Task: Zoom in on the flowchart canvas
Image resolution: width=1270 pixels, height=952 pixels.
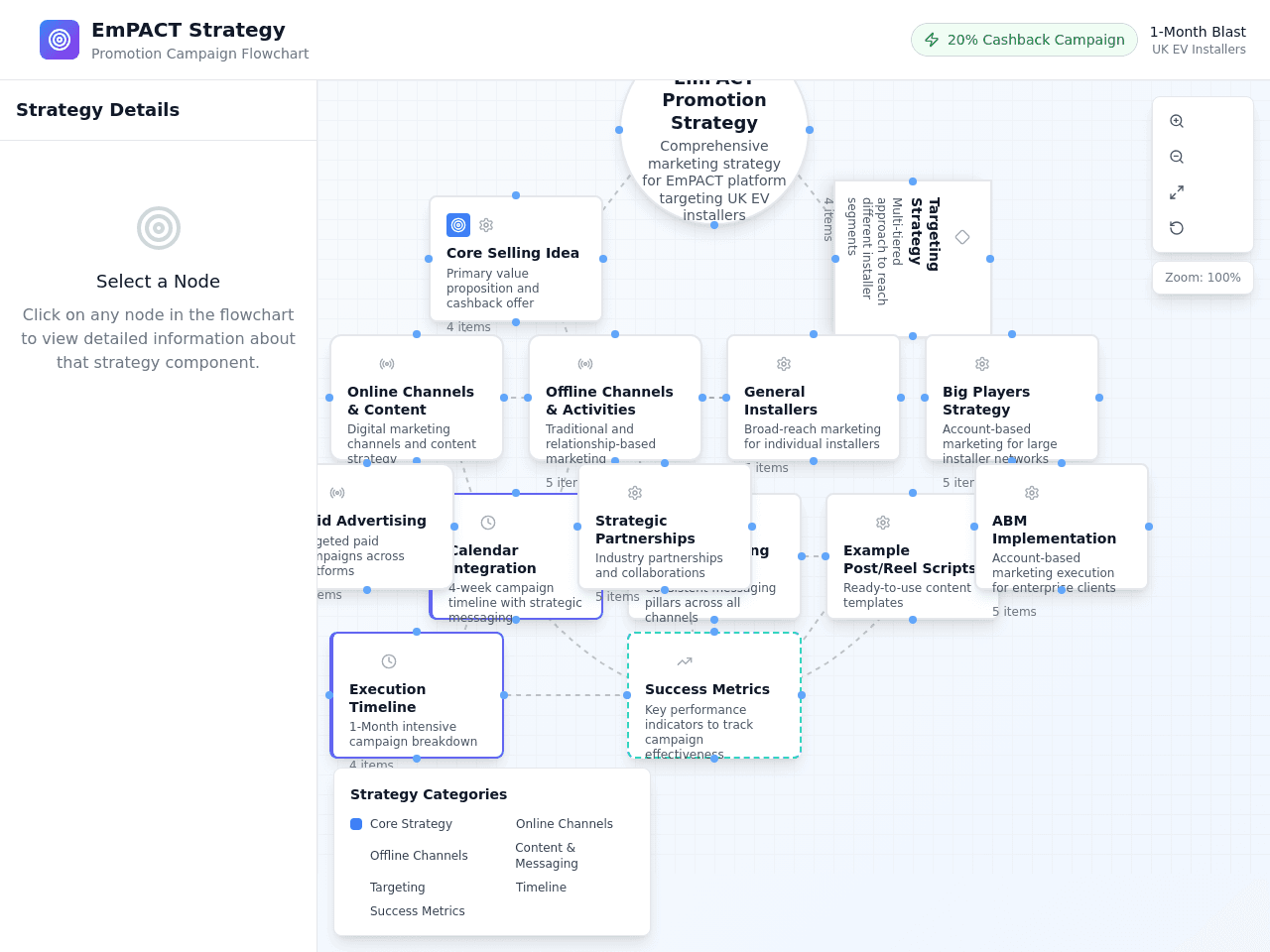Action: pyautogui.click(x=1177, y=121)
